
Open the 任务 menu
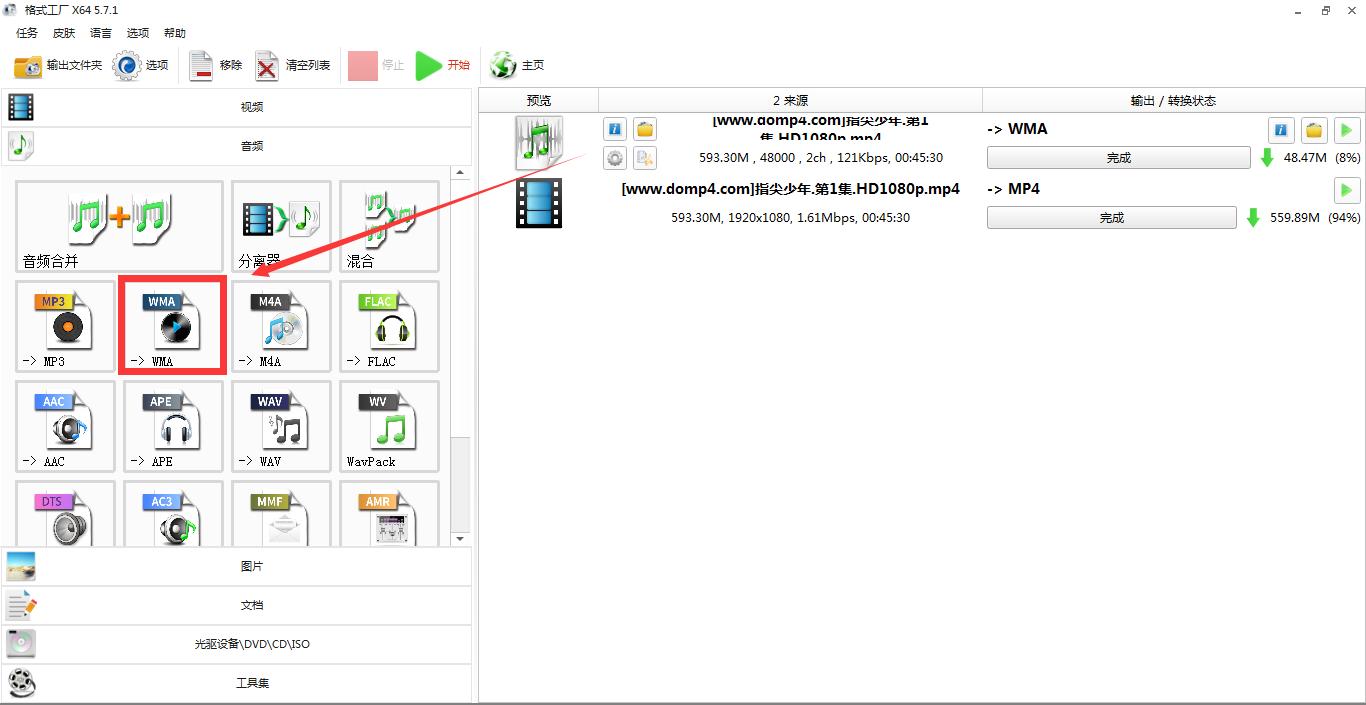pyautogui.click(x=27, y=33)
